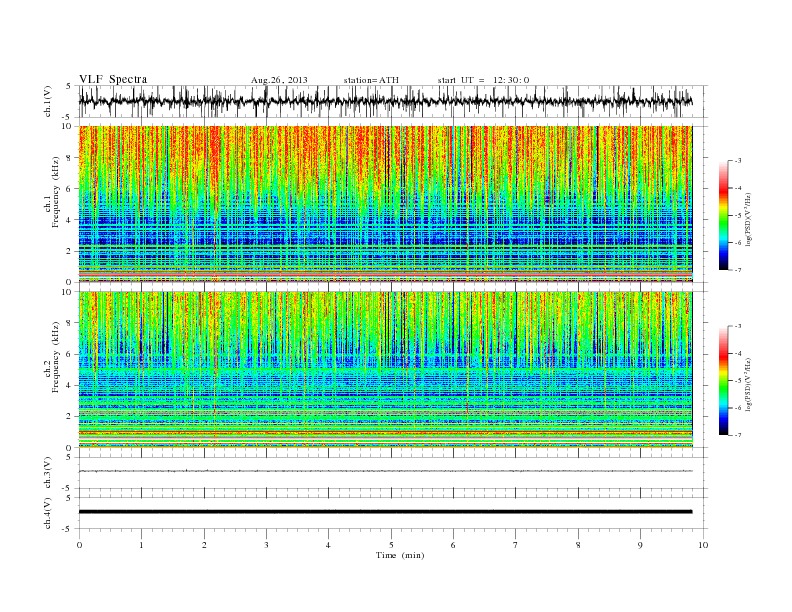The width and height of the screenshot is (792, 612).
Task: Select the date text "Aug.26, 2013"
Action: point(279,80)
